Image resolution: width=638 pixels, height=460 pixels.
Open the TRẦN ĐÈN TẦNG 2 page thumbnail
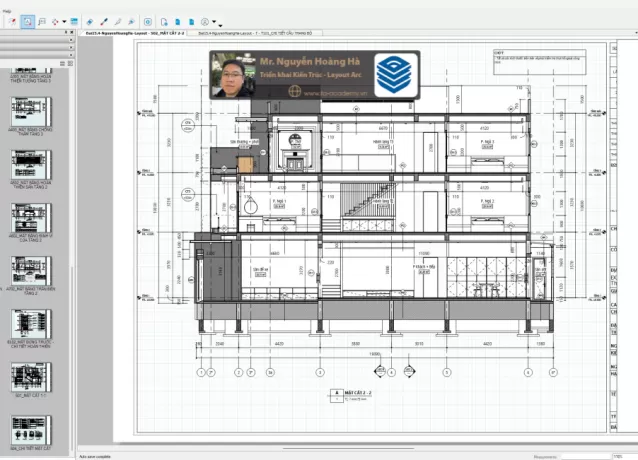coord(31,271)
